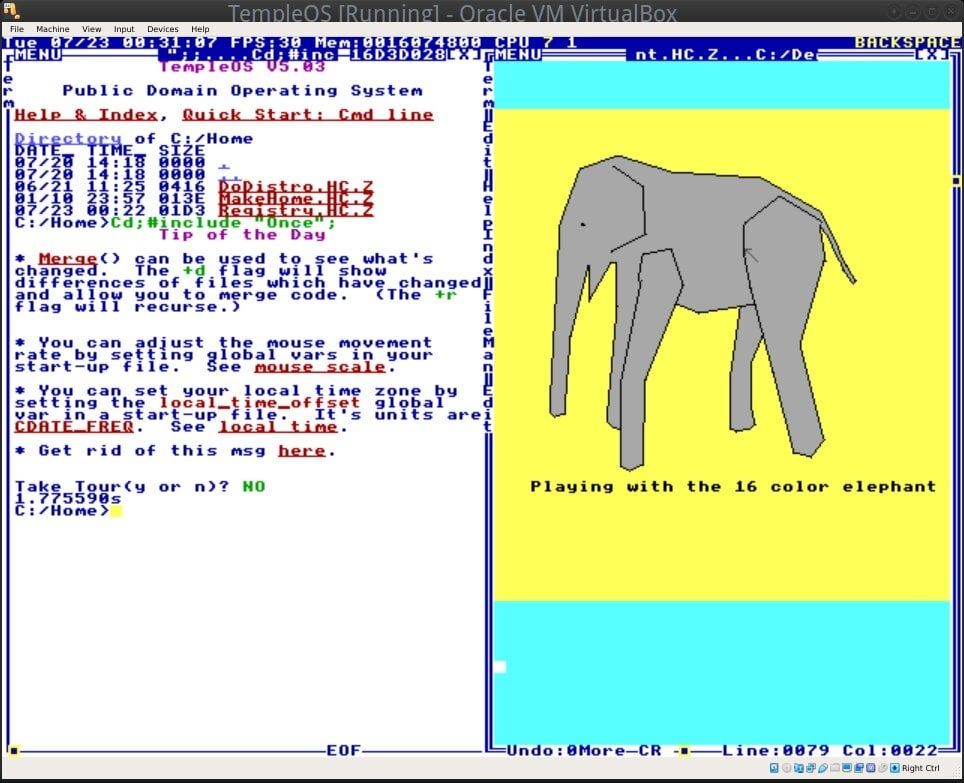Close the right elephant window with [X]
This screenshot has height=783, width=964.
pos(933,55)
